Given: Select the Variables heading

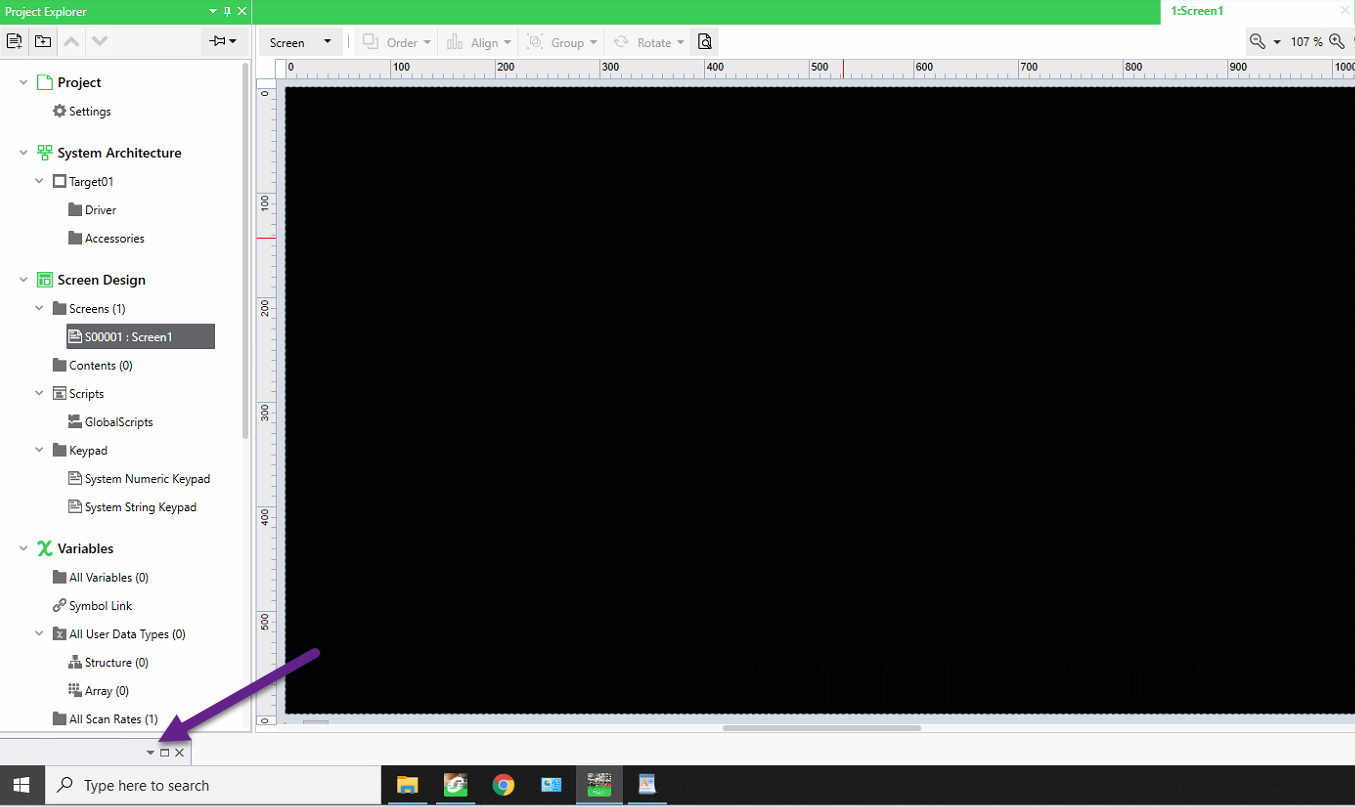Looking at the screenshot, I should click(x=85, y=548).
